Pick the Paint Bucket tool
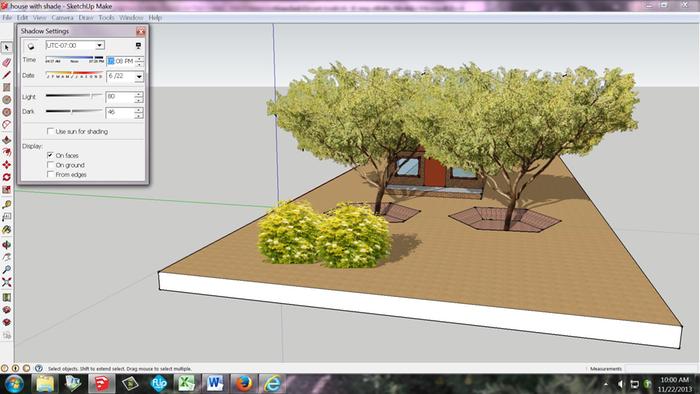 [6, 230]
